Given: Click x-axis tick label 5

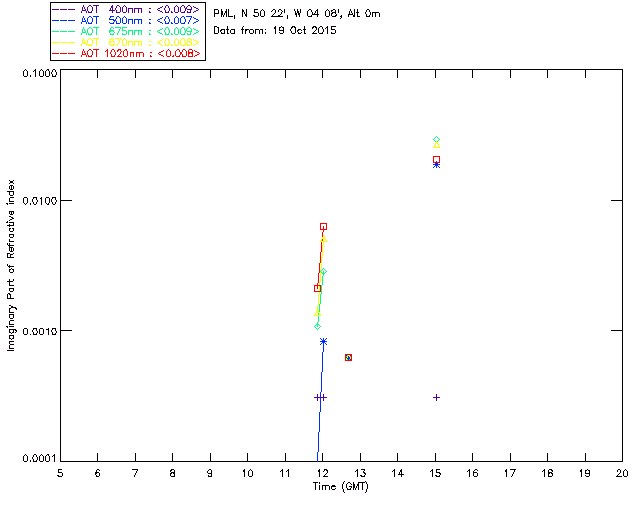Looking at the screenshot, I should pos(60,473).
